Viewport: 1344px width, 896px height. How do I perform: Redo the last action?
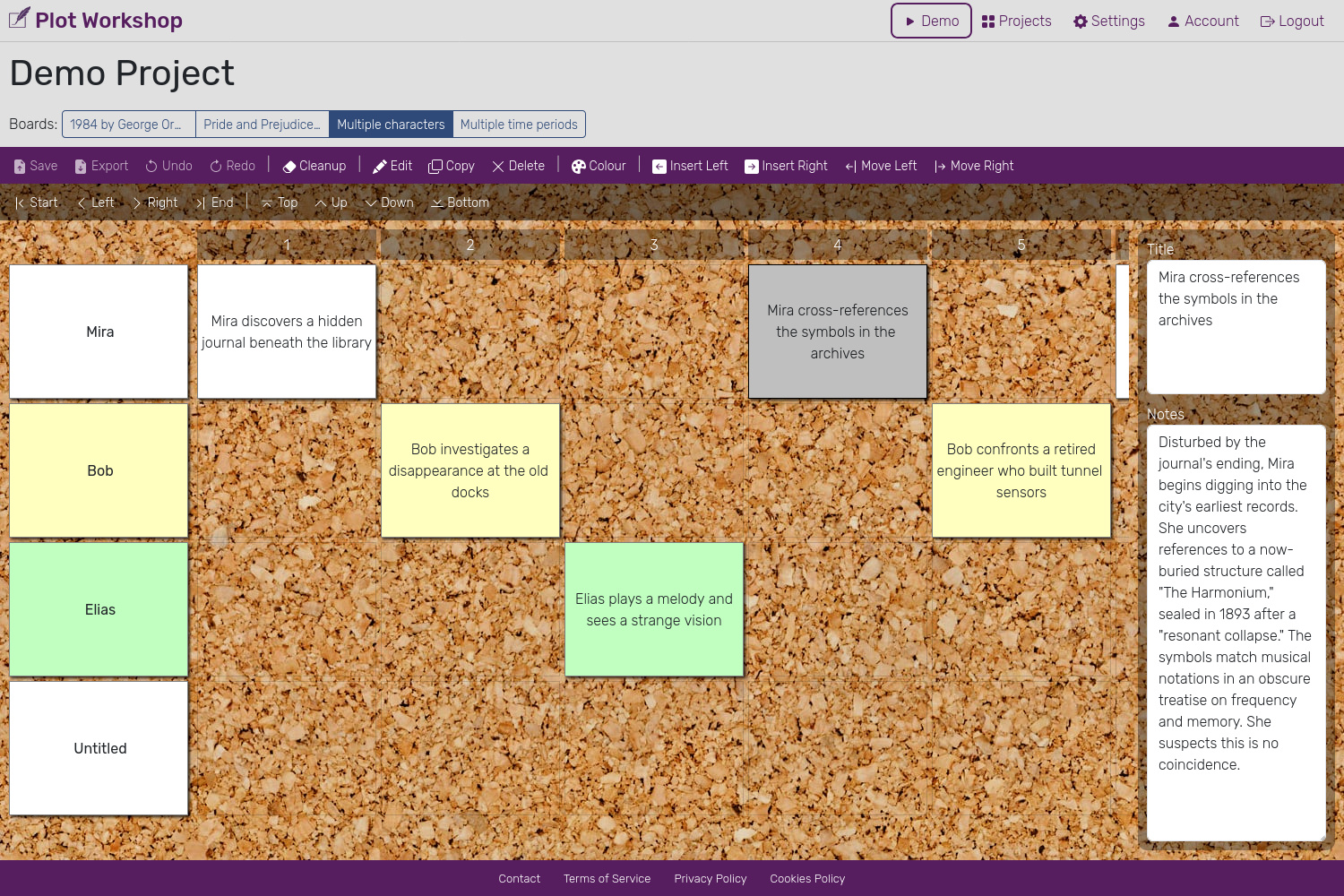pos(233,166)
